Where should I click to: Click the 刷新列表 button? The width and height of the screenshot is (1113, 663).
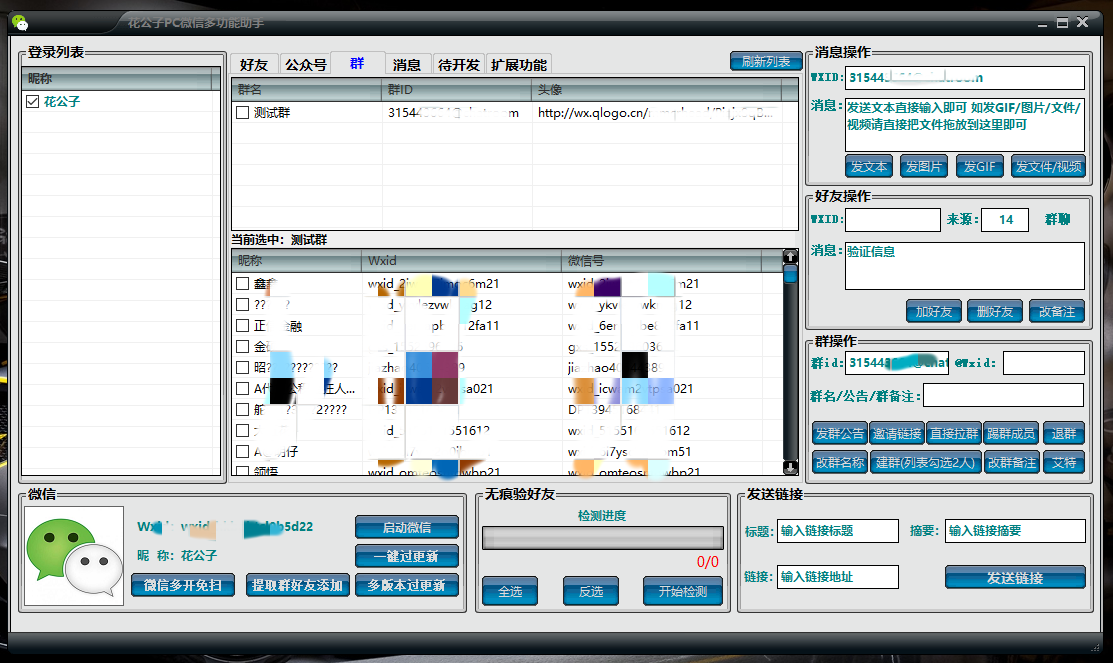[x=766, y=62]
